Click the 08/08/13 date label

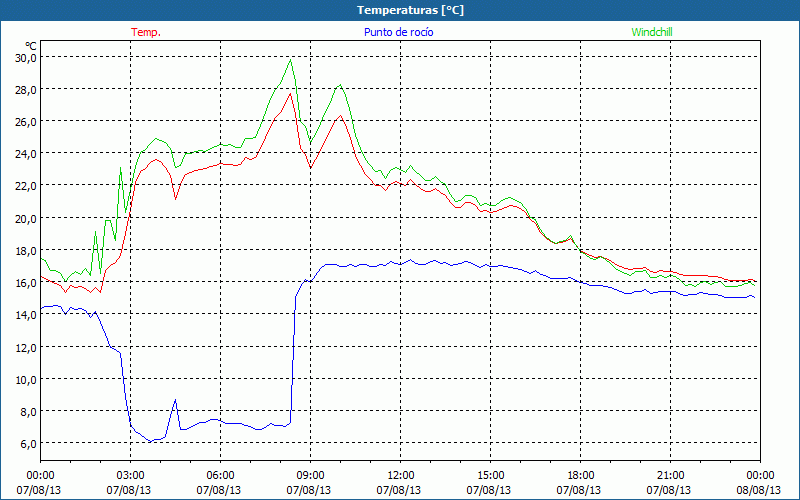pos(760,490)
